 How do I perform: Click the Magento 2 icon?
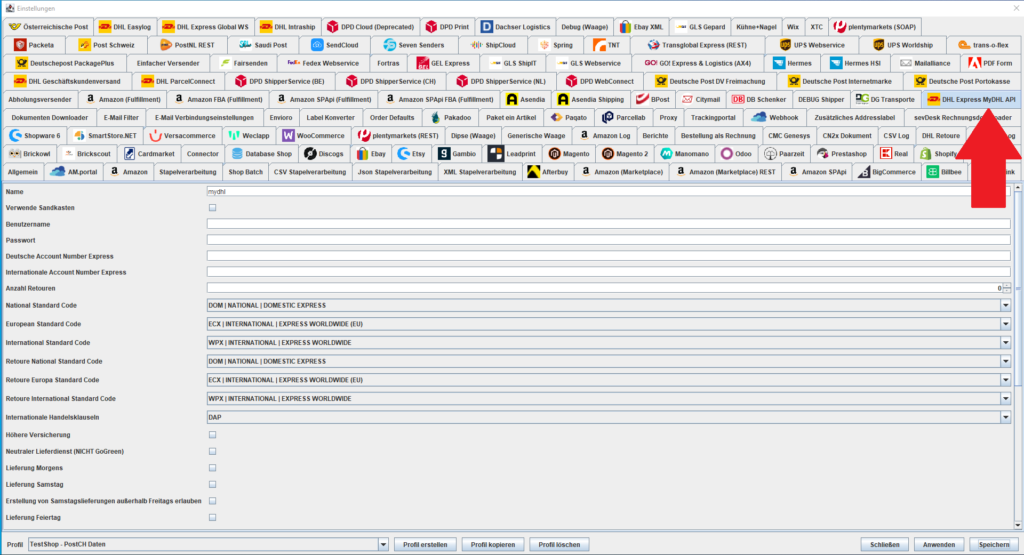click(607, 153)
